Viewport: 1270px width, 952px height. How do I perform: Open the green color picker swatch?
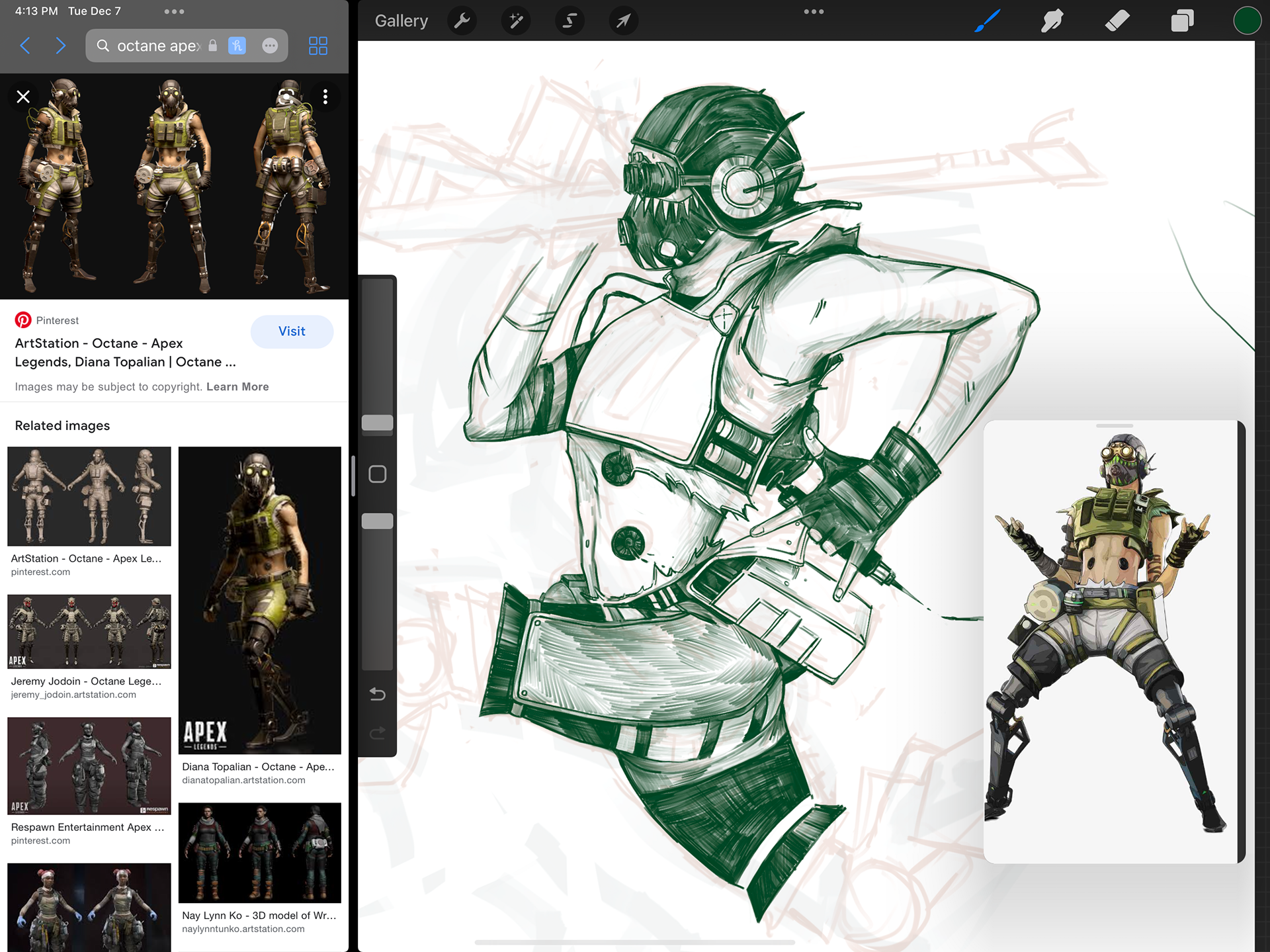[x=1247, y=21]
